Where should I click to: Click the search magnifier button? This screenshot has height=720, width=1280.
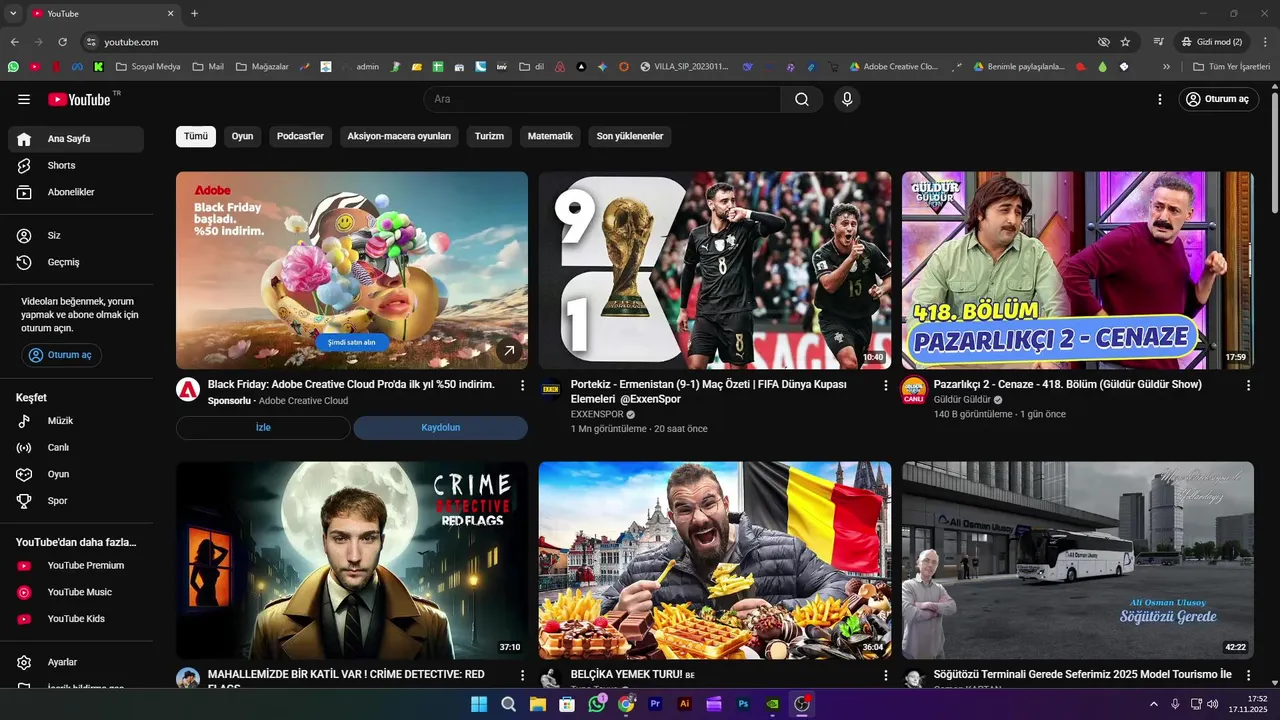click(x=802, y=99)
